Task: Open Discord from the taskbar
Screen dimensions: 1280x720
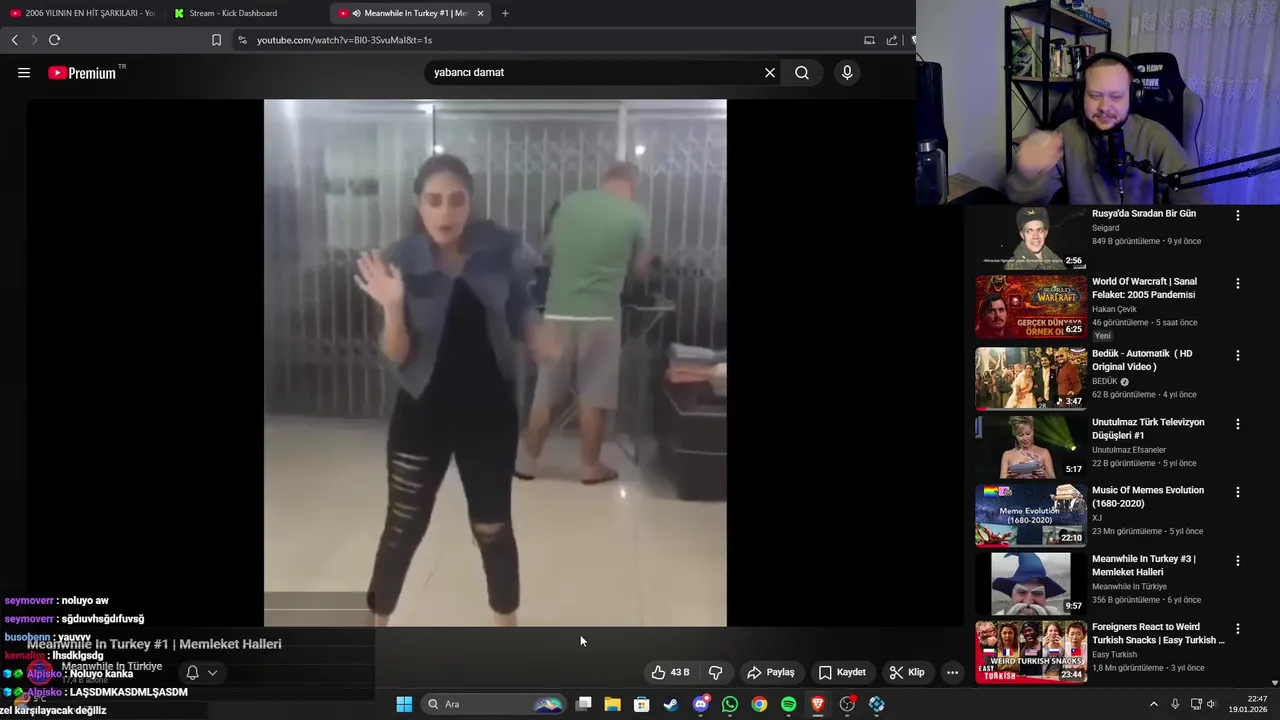Action: click(x=701, y=704)
